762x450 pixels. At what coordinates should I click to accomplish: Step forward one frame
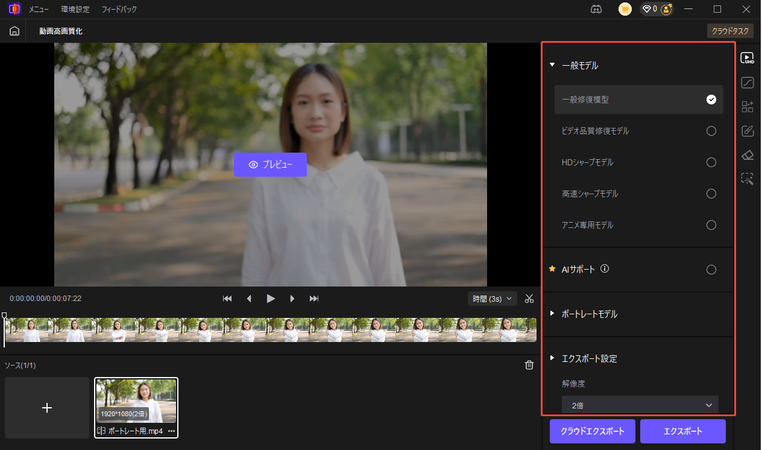(292, 299)
